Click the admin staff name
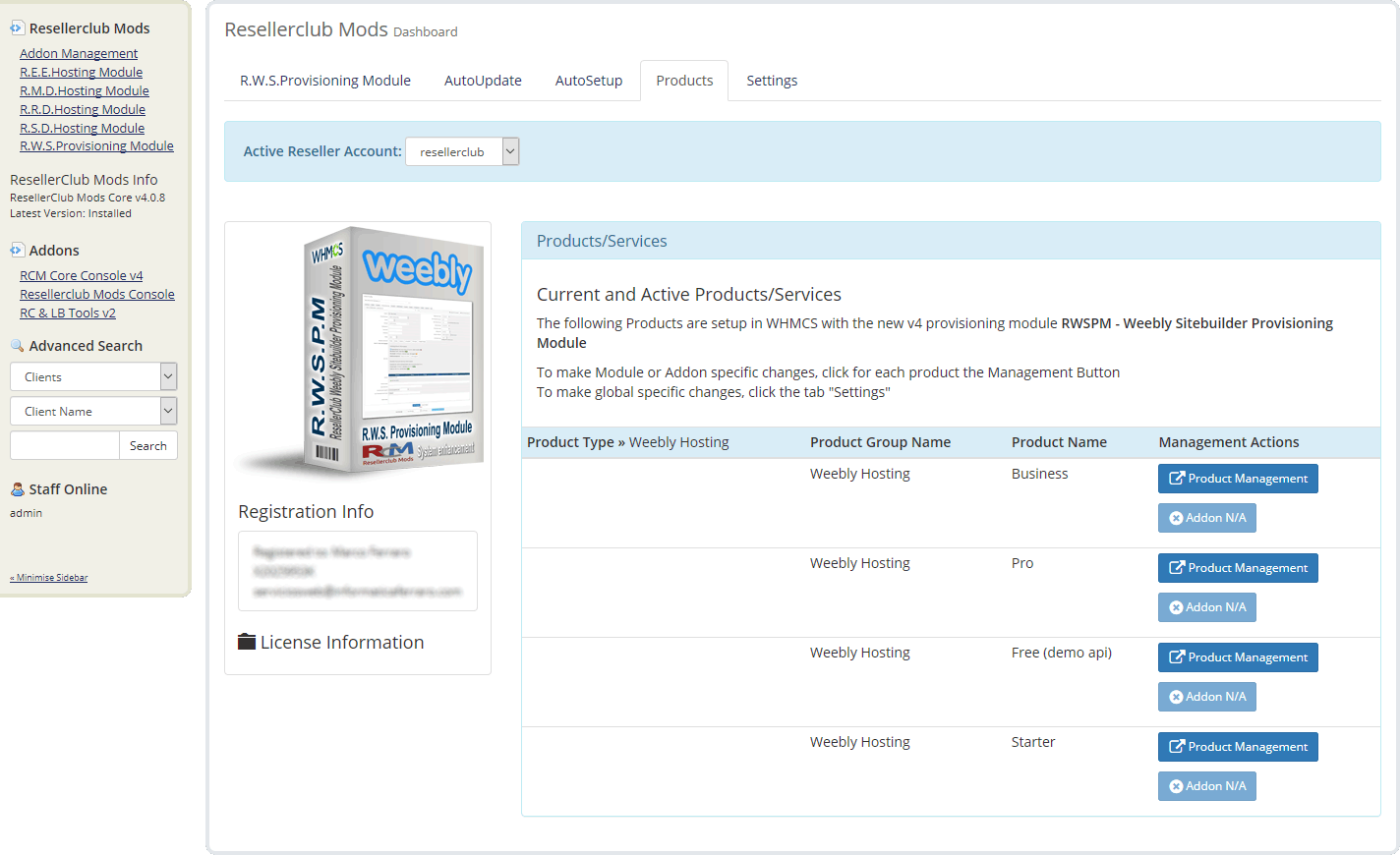 tap(27, 513)
